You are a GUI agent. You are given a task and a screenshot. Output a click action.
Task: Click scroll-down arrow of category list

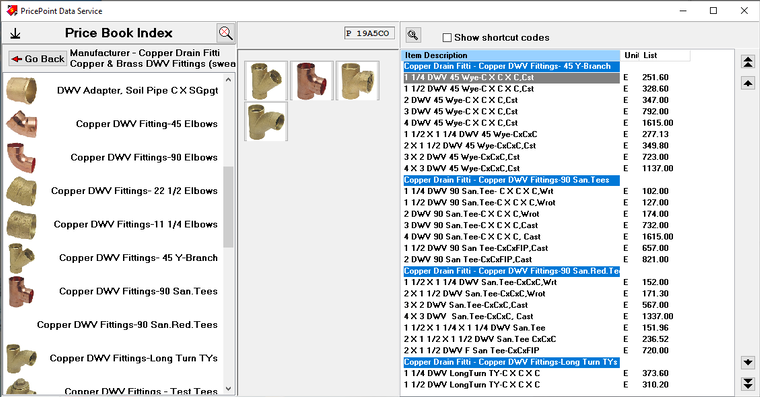click(x=228, y=389)
